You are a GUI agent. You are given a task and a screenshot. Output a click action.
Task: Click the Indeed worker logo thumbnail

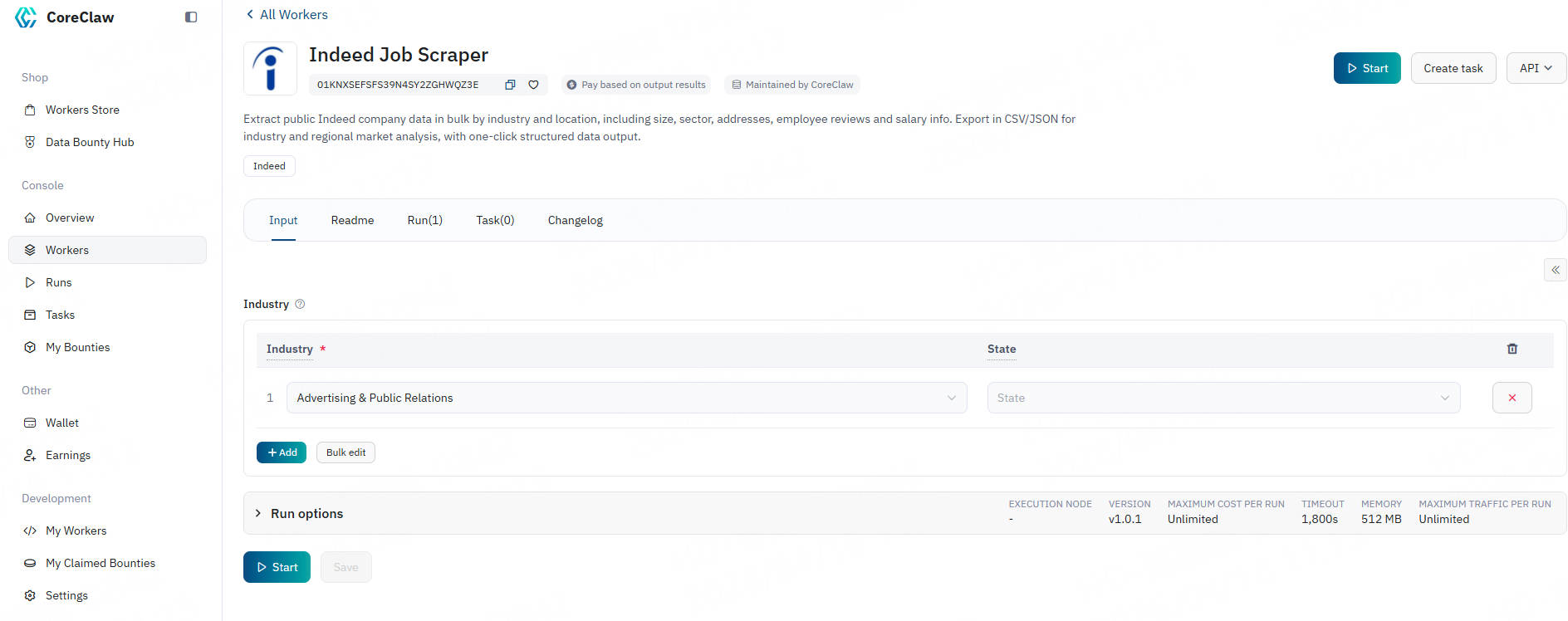click(x=270, y=68)
